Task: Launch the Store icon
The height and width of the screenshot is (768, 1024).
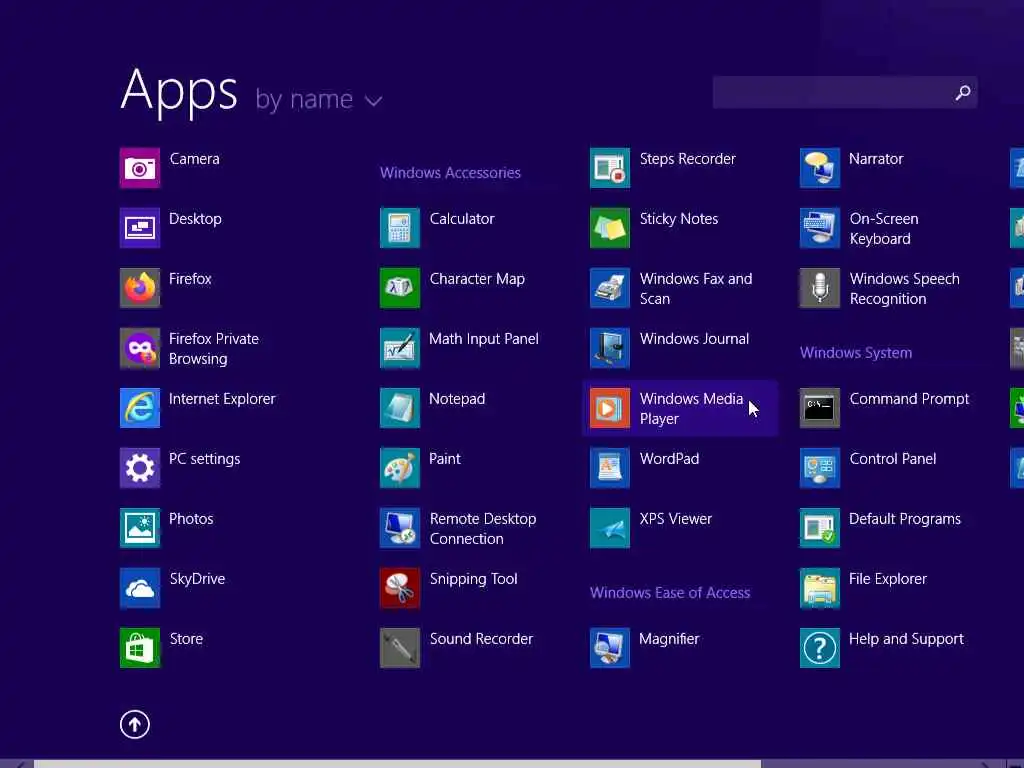Action: point(140,648)
